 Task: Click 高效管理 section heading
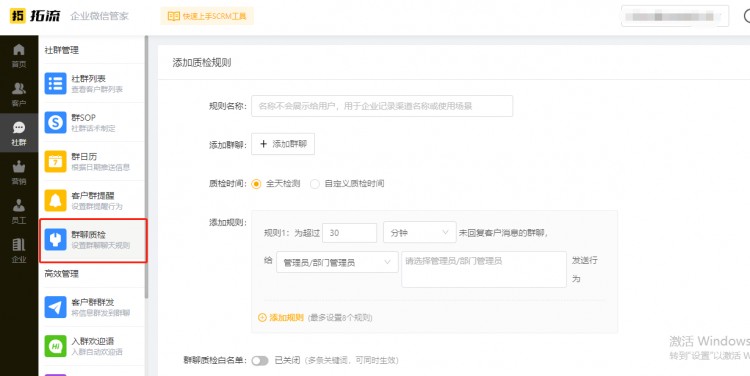pyautogui.click(x=62, y=274)
